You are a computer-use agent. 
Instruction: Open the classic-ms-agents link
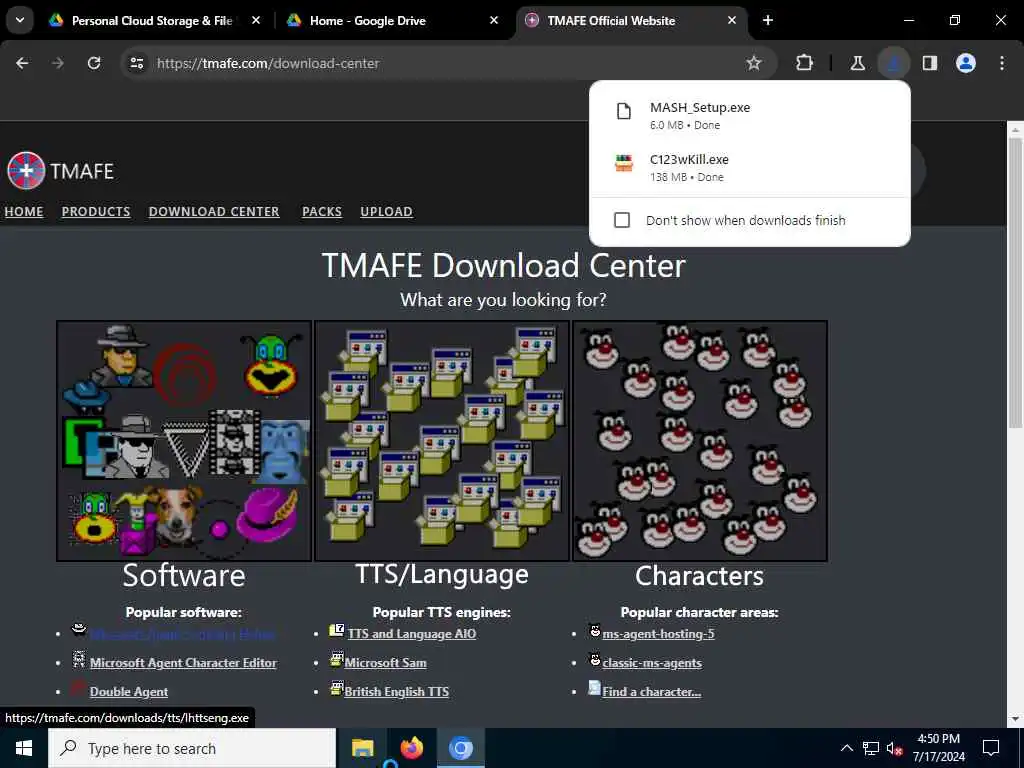652,662
